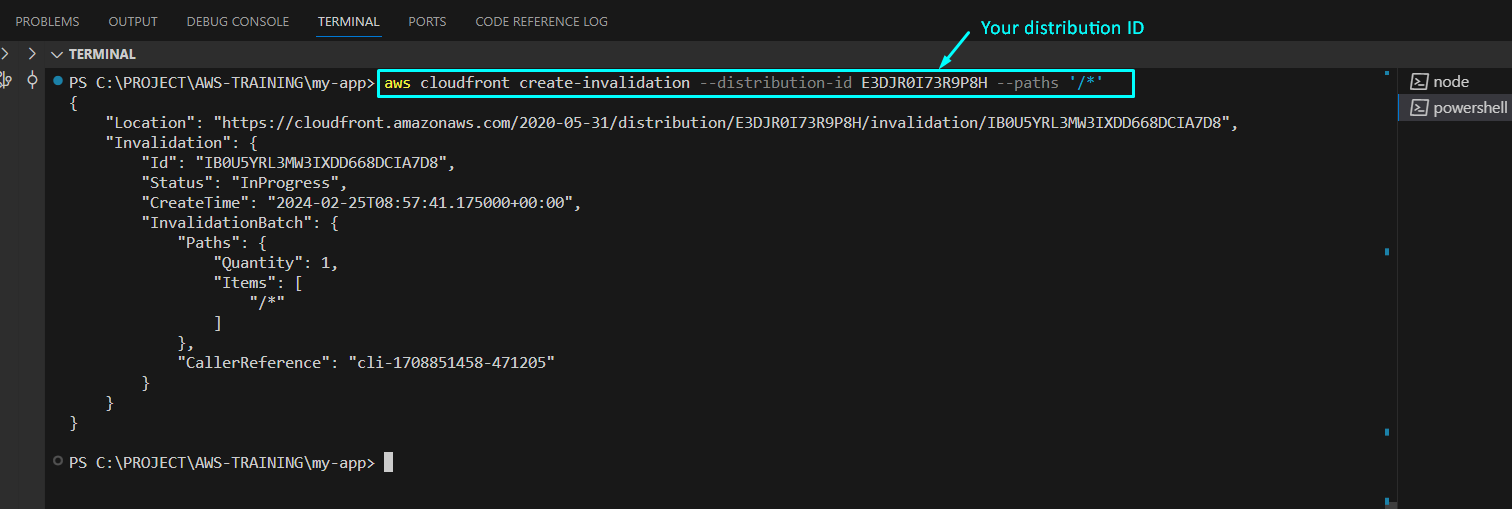This screenshot has height=509, width=1512.
Task: Click the partially hidden git graph icon
Action: tap(5, 80)
